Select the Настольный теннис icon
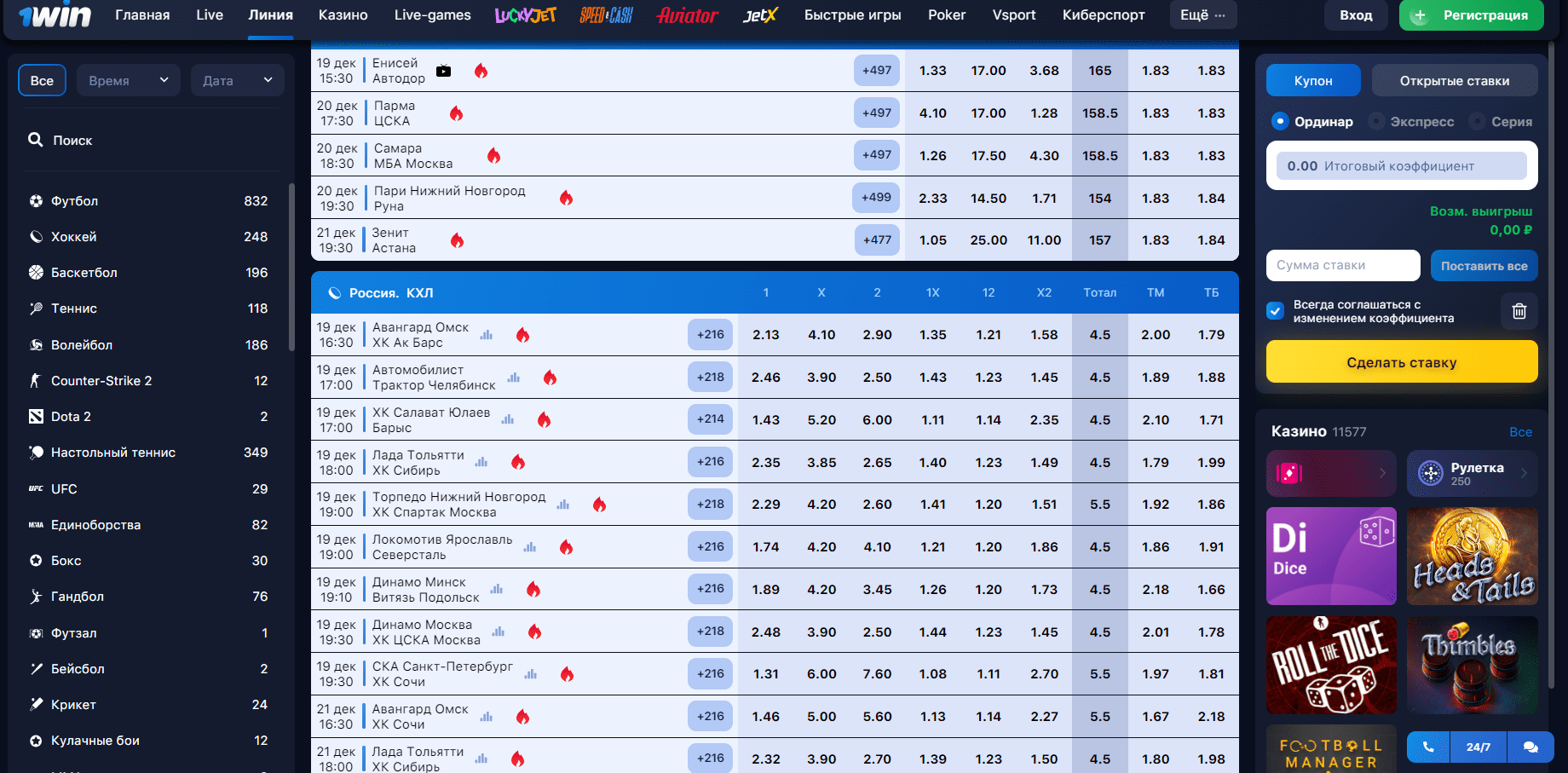 pos(36,453)
